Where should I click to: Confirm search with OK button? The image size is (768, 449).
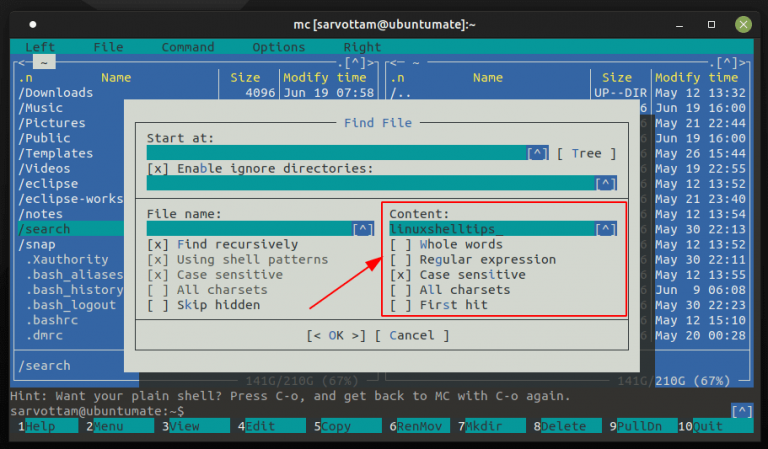click(x=336, y=335)
